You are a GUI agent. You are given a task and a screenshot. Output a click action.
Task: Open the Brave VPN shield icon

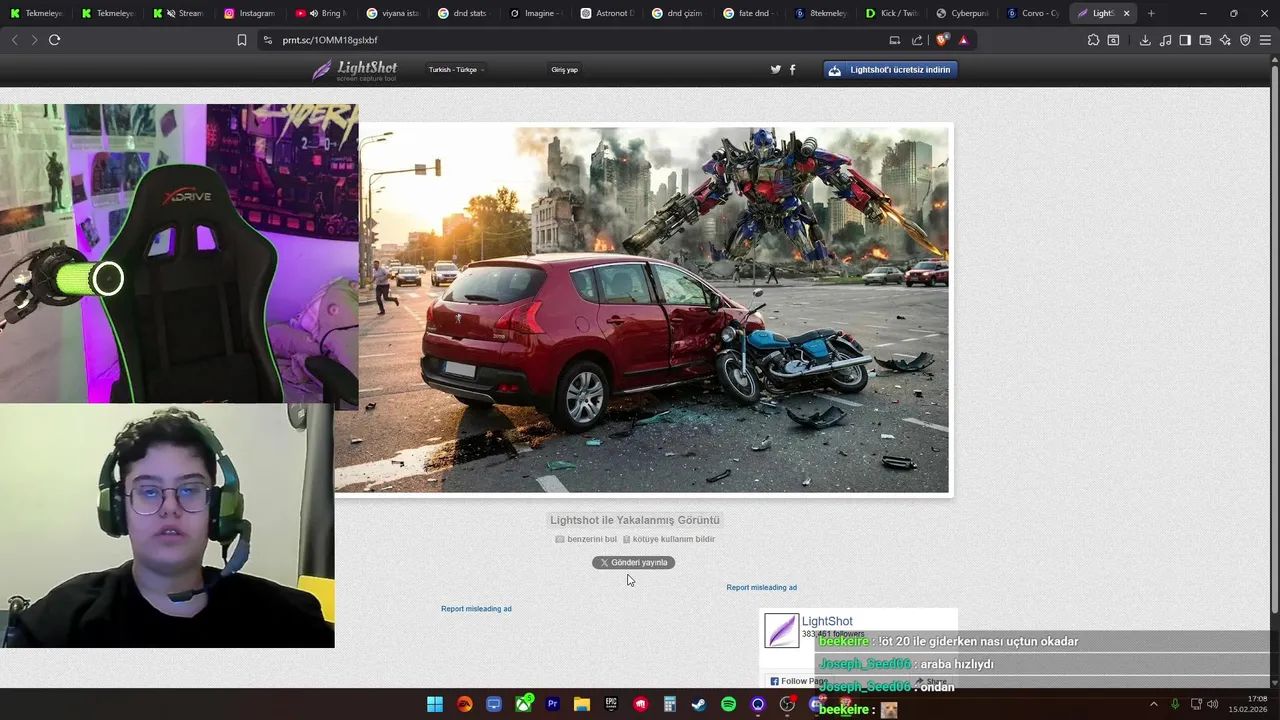coord(1245,40)
